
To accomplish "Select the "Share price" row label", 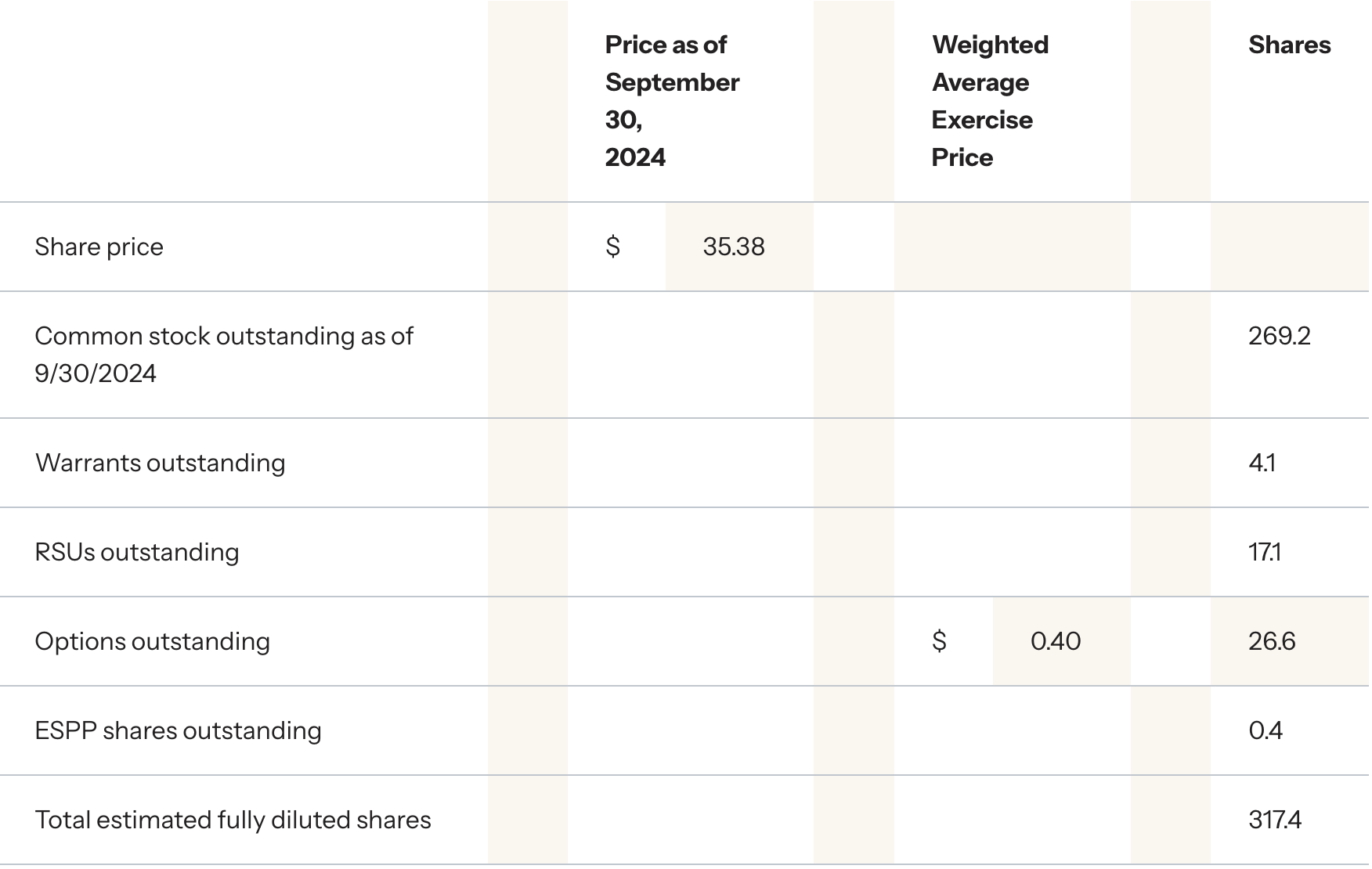I will tap(99, 247).
